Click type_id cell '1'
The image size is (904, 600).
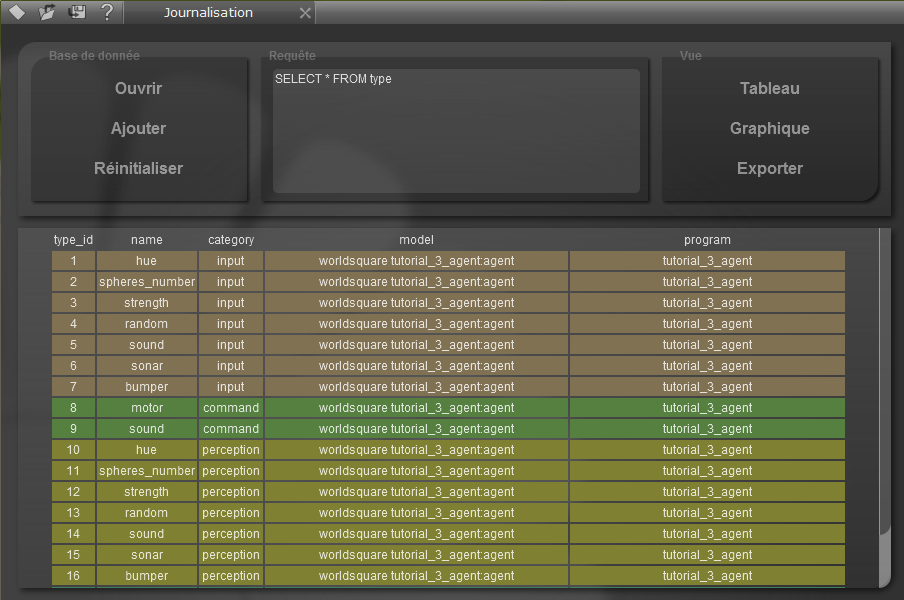[x=73, y=261]
